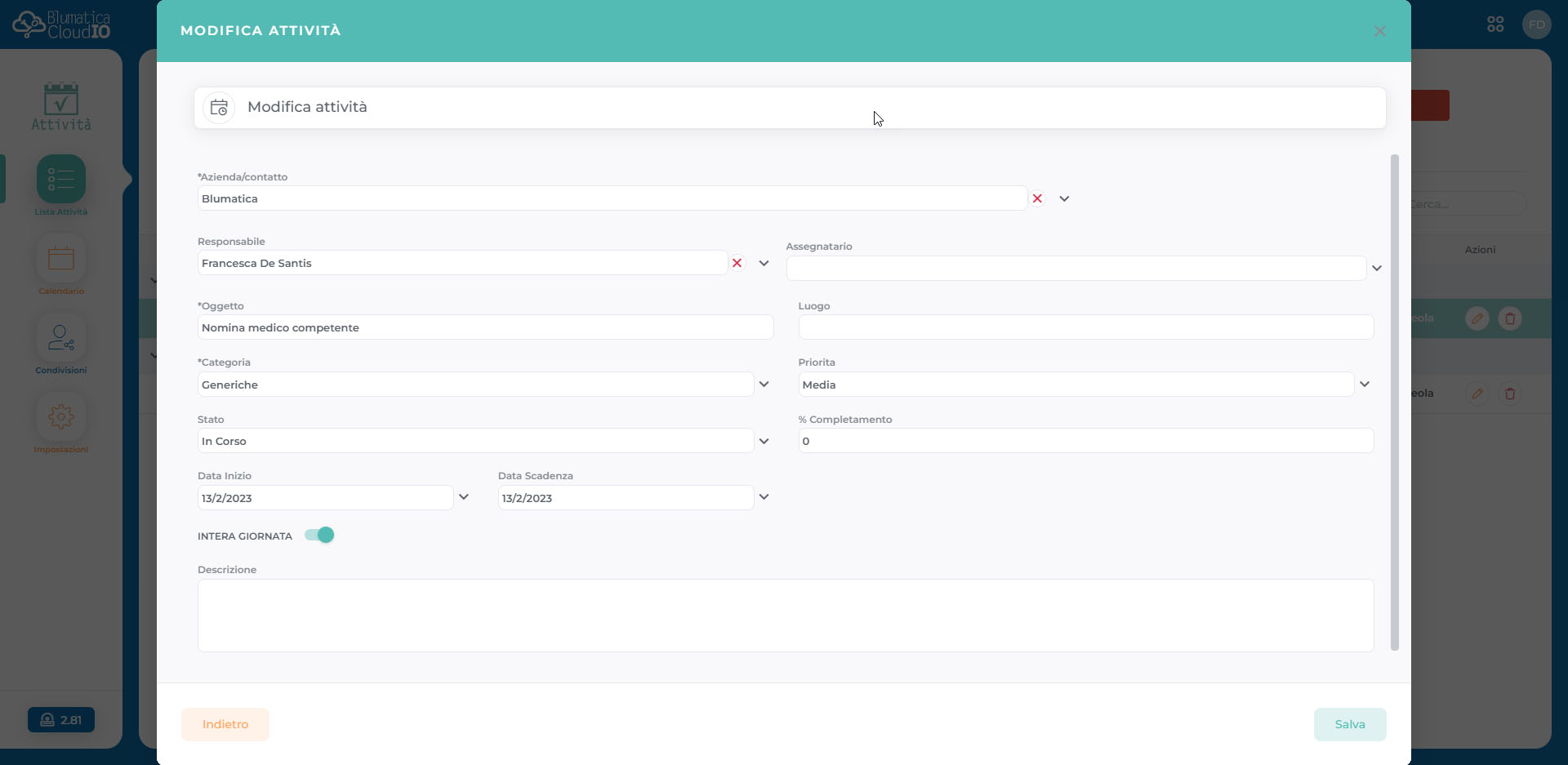
Task: Open the Calendario sidebar icon
Action: click(x=61, y=259)
